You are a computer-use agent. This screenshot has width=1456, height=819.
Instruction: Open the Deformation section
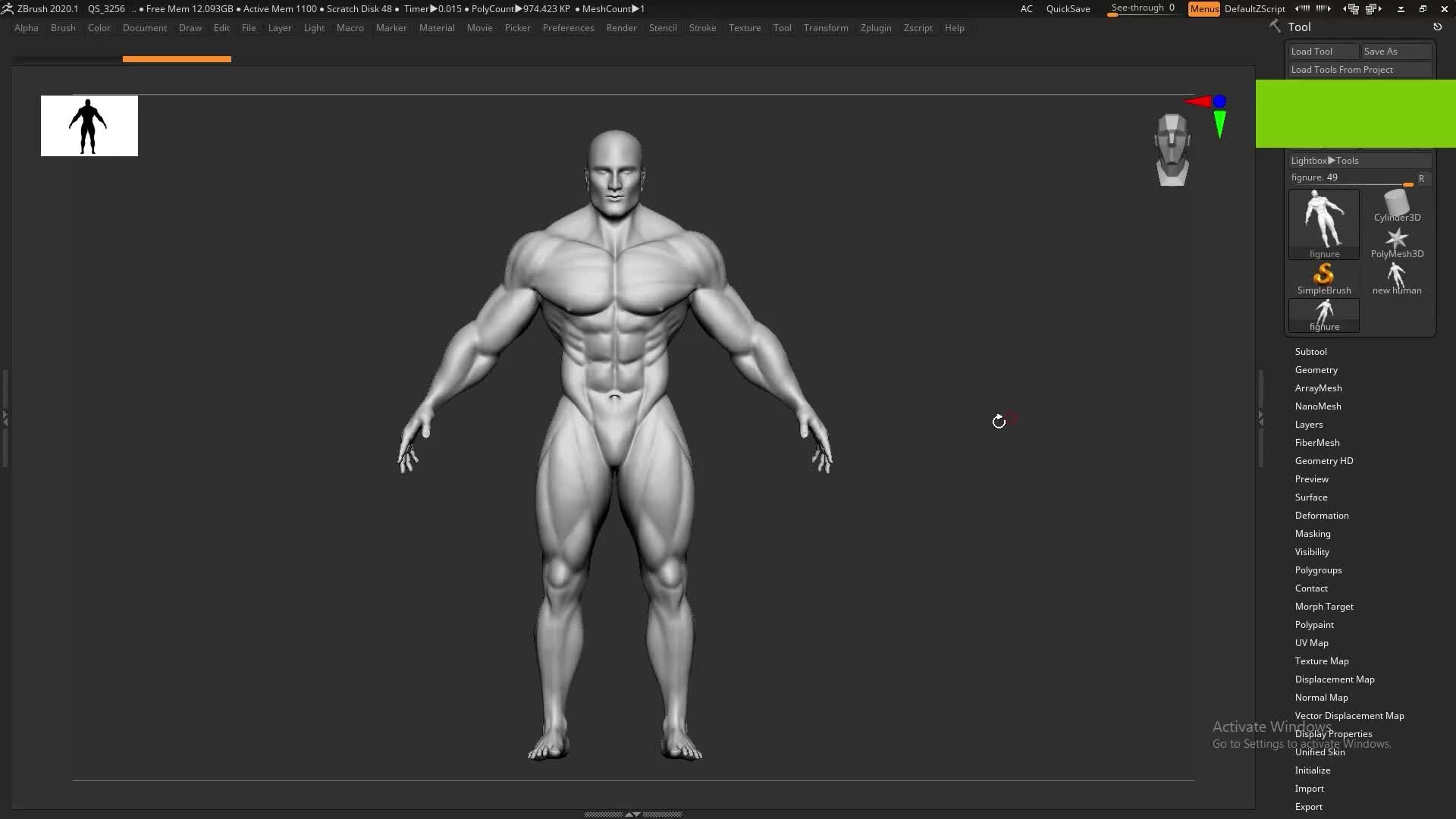[x=1322, y=515]
